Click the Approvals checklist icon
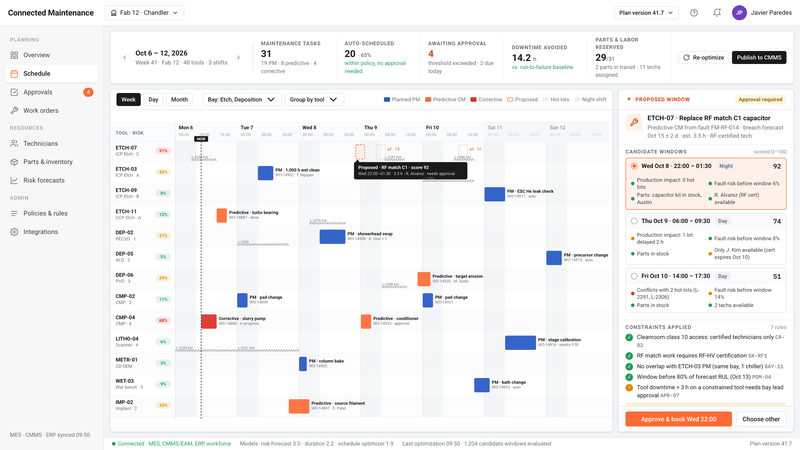800x450 pixels. tap(14, 92)
